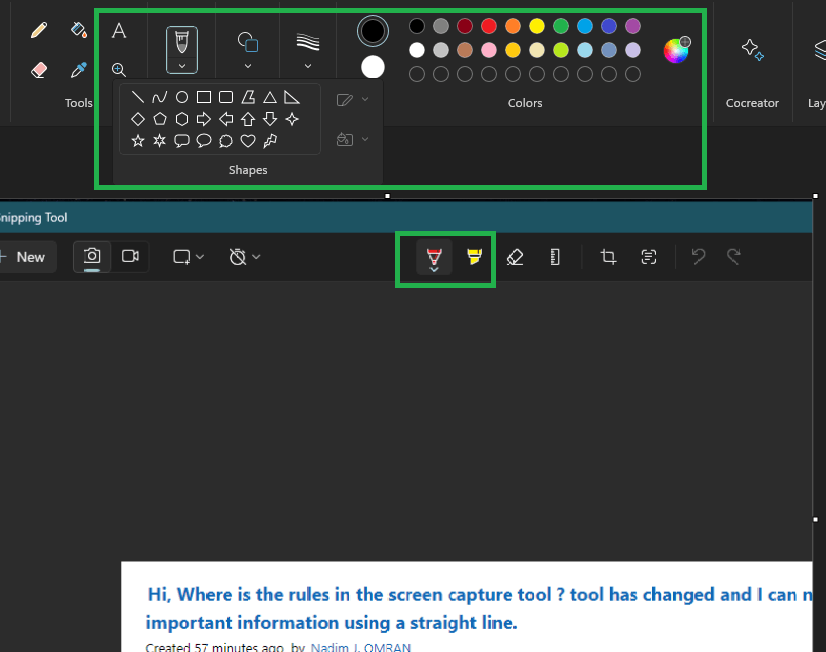This screenshot has width=826, height=652.
Task: Select the Text tool (A)
Action: coord(119,31)
